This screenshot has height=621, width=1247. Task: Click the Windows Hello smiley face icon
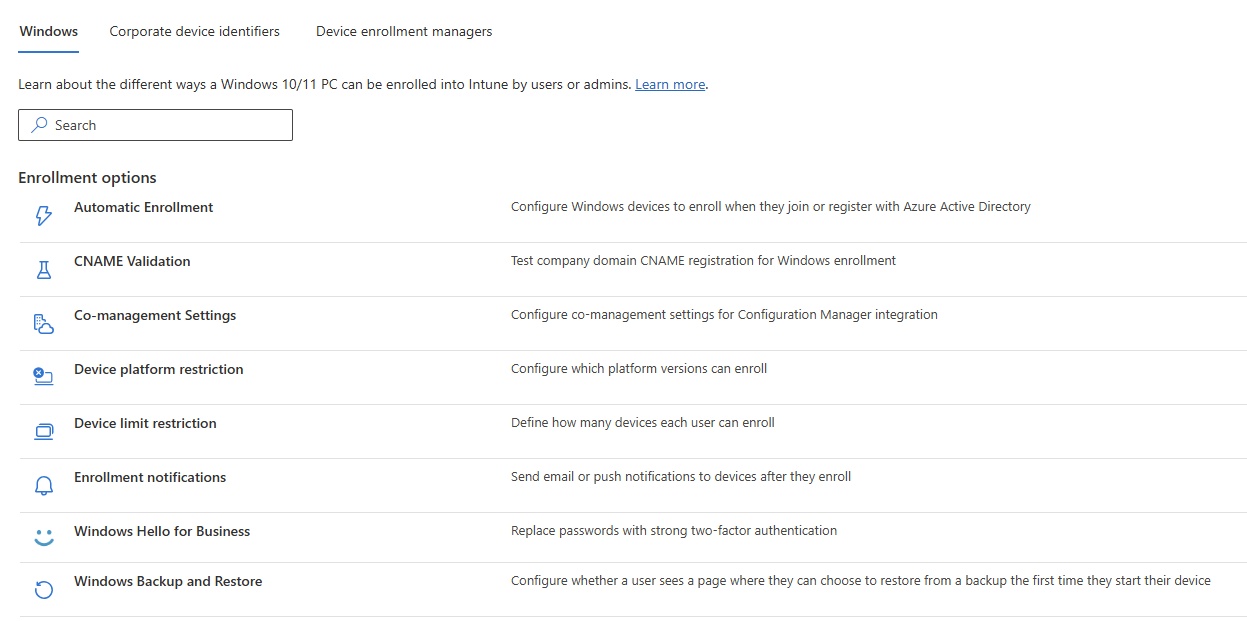pos(43,538)
